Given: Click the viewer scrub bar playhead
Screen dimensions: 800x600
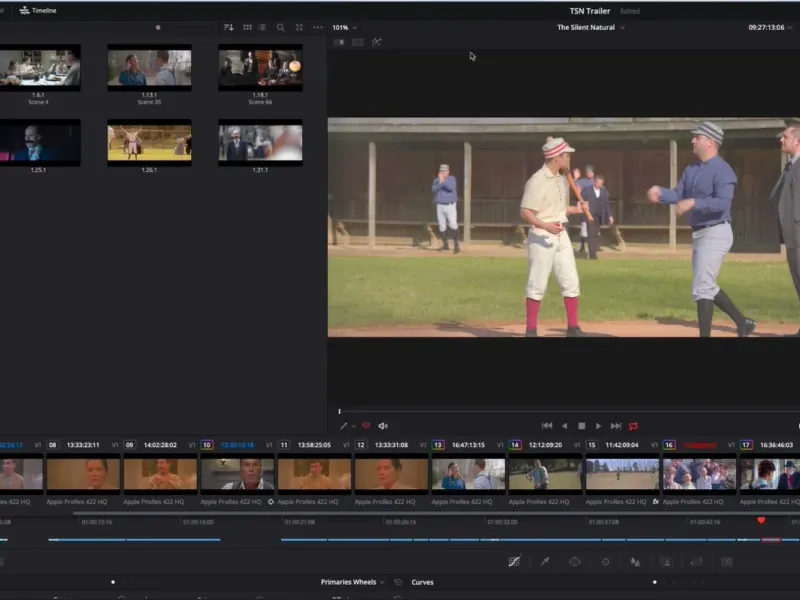Looking at the screenshot, I should click(x=339, y=411).
